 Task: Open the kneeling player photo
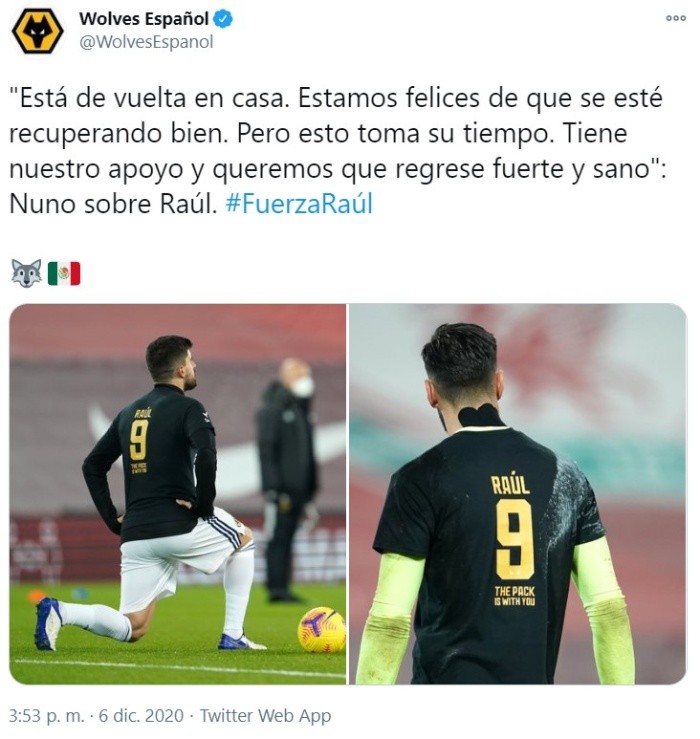tap(177, 494)
